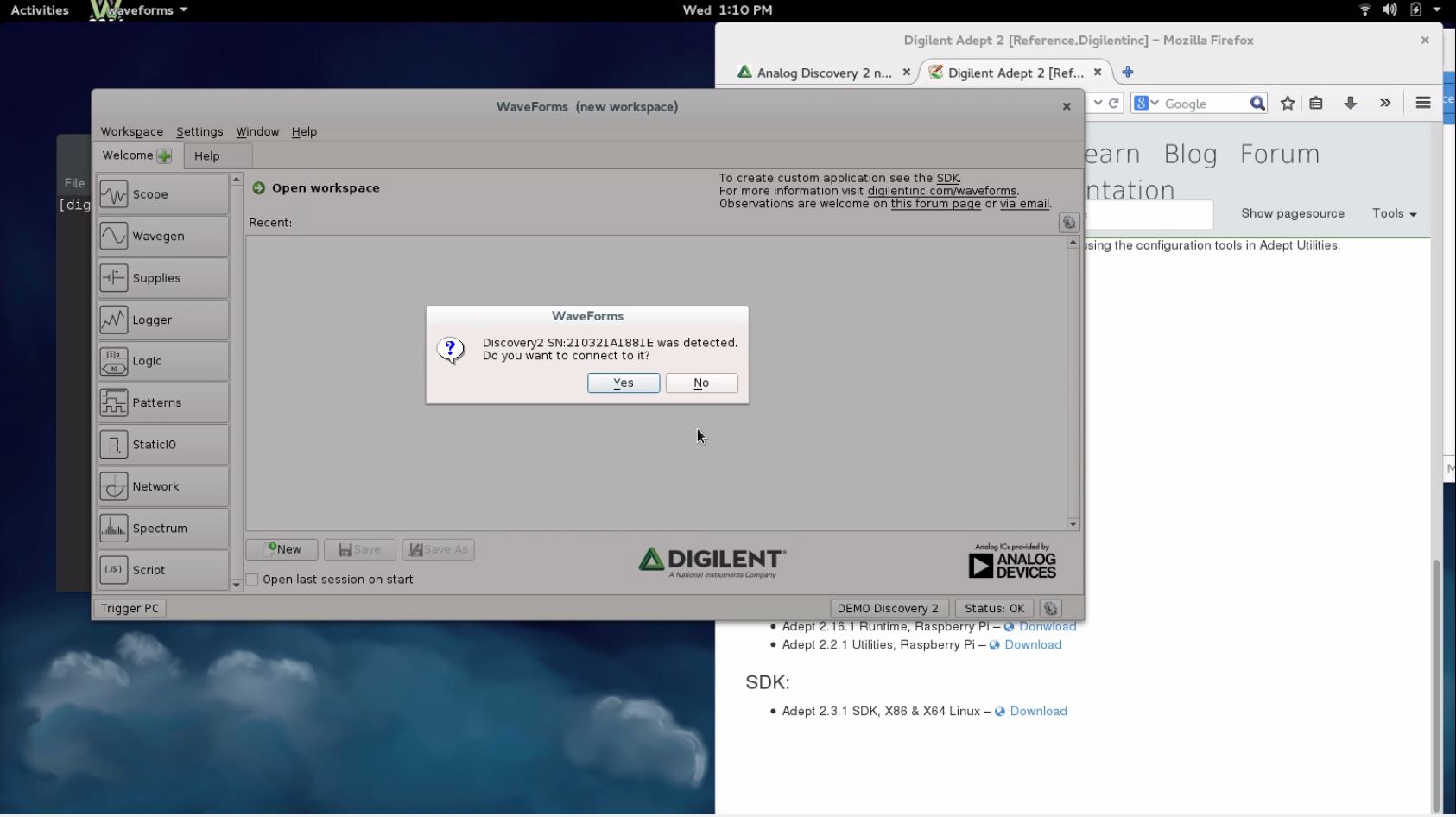
Task: Open the search engine selector dropdown
Action: coord(1147,104)
